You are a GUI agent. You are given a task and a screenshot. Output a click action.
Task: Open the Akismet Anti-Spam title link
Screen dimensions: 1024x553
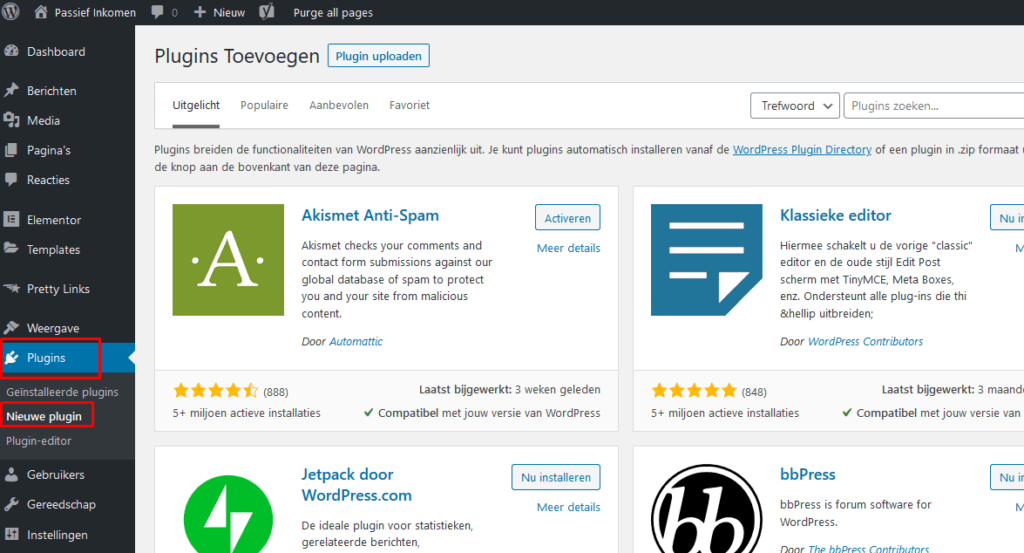click(370, 215)
